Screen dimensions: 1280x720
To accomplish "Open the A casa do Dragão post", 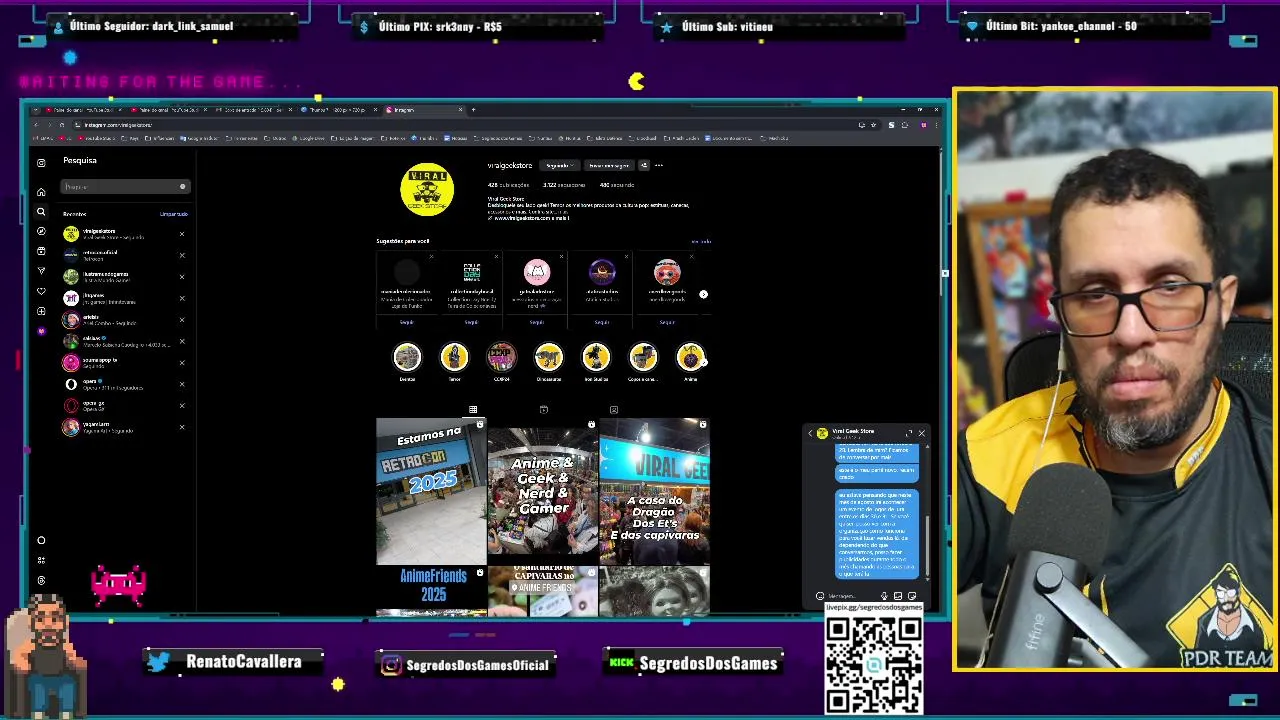I will coord(655,492).
